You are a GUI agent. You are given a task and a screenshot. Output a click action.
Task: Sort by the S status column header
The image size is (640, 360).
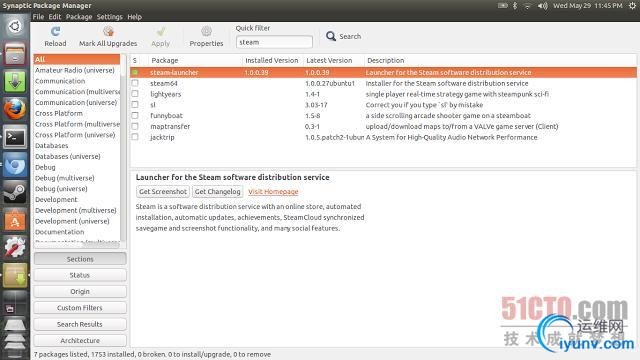[x=139, y=60]
